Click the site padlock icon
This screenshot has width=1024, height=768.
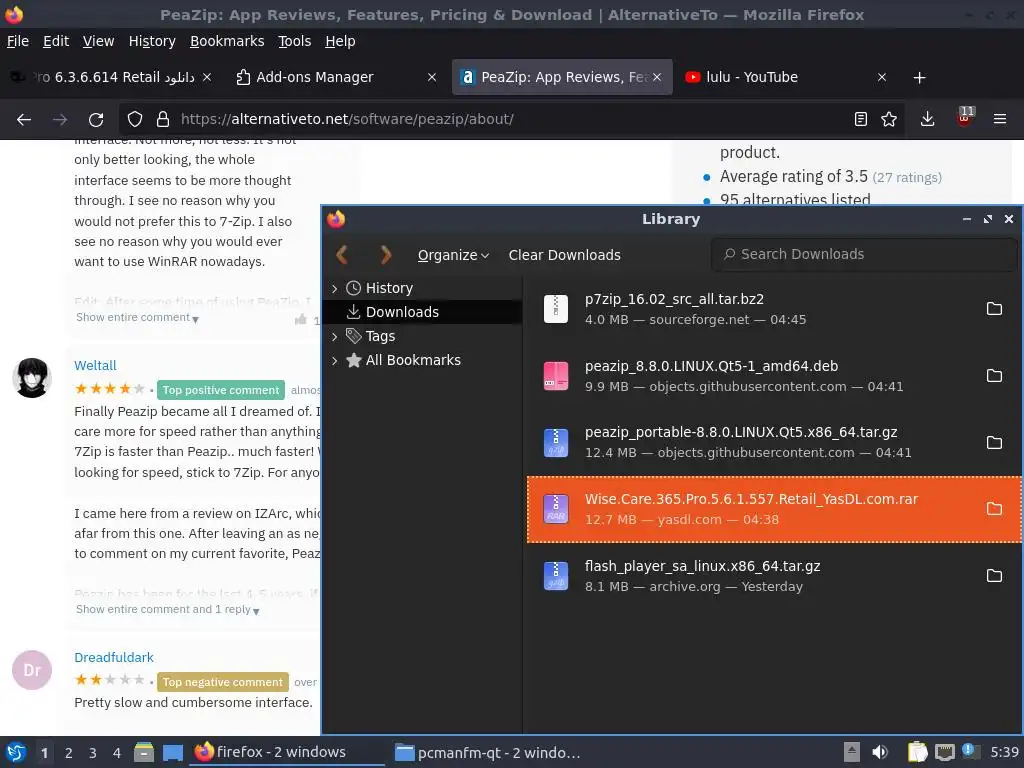tap(163, 120)
